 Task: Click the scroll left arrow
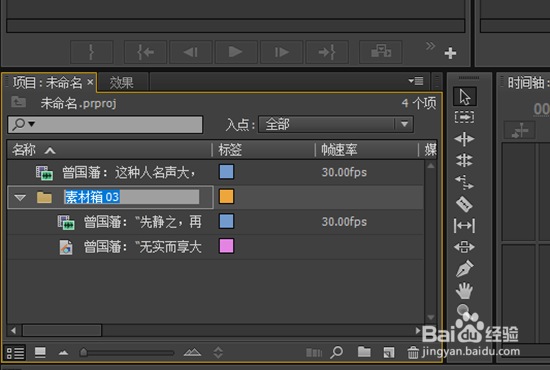[13, 330]
